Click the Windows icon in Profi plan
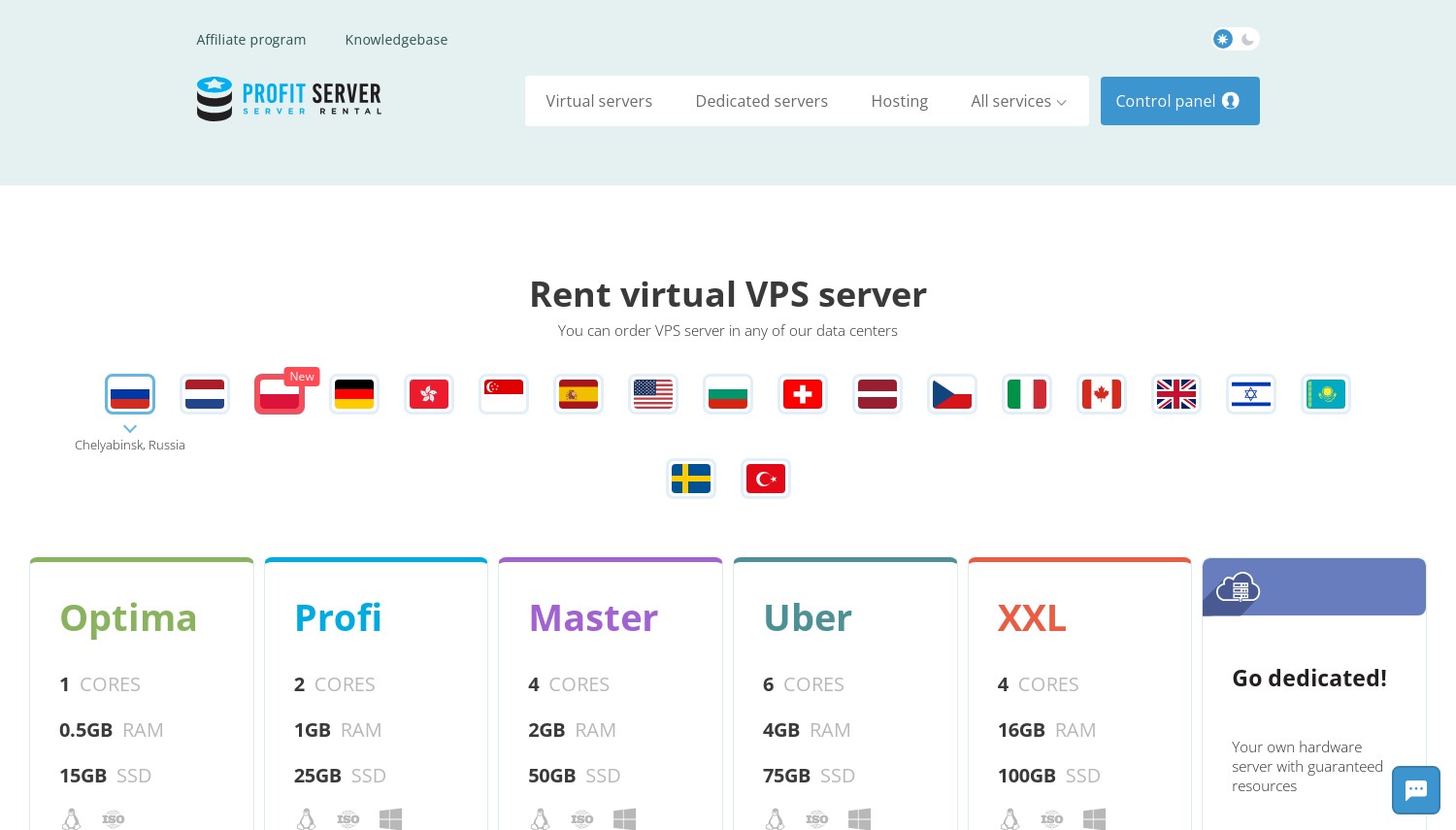The height and width of the screenshot is (830, 1456). pyautogui.click(x=390, y=819)
